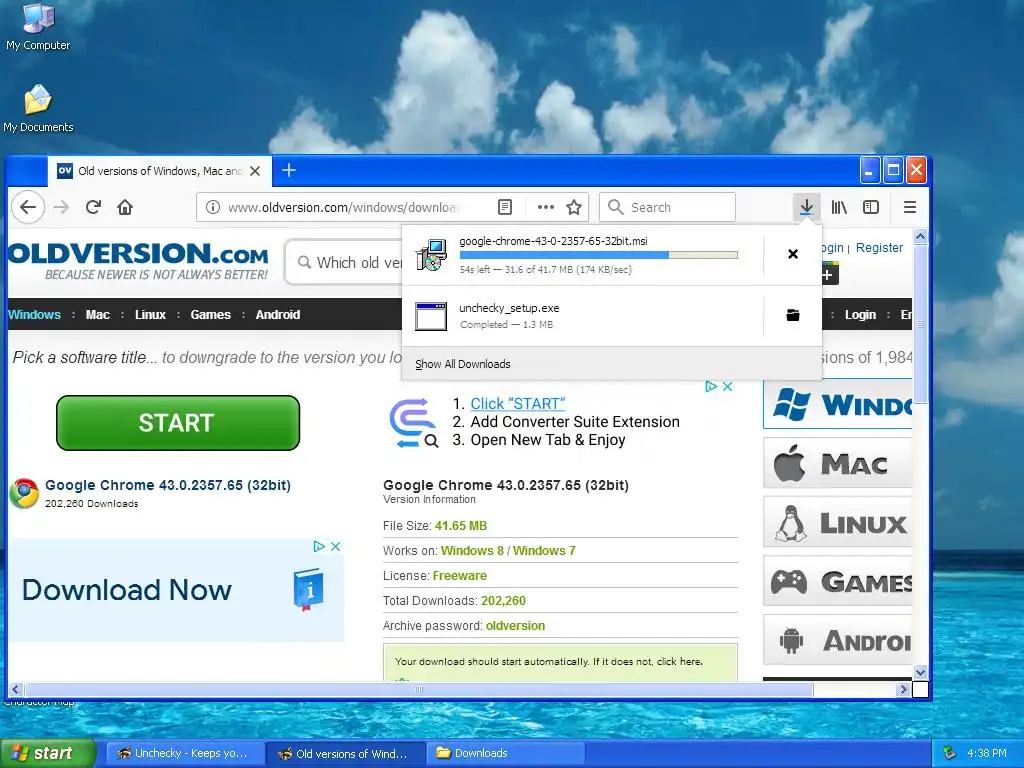Reload the page with the refresh icon
Viewport: 1024px width, 768px height.
tap(93, 207)
